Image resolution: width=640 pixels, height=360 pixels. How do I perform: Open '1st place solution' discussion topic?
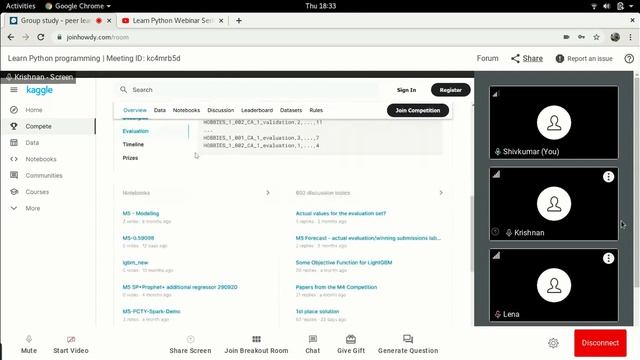317,311
